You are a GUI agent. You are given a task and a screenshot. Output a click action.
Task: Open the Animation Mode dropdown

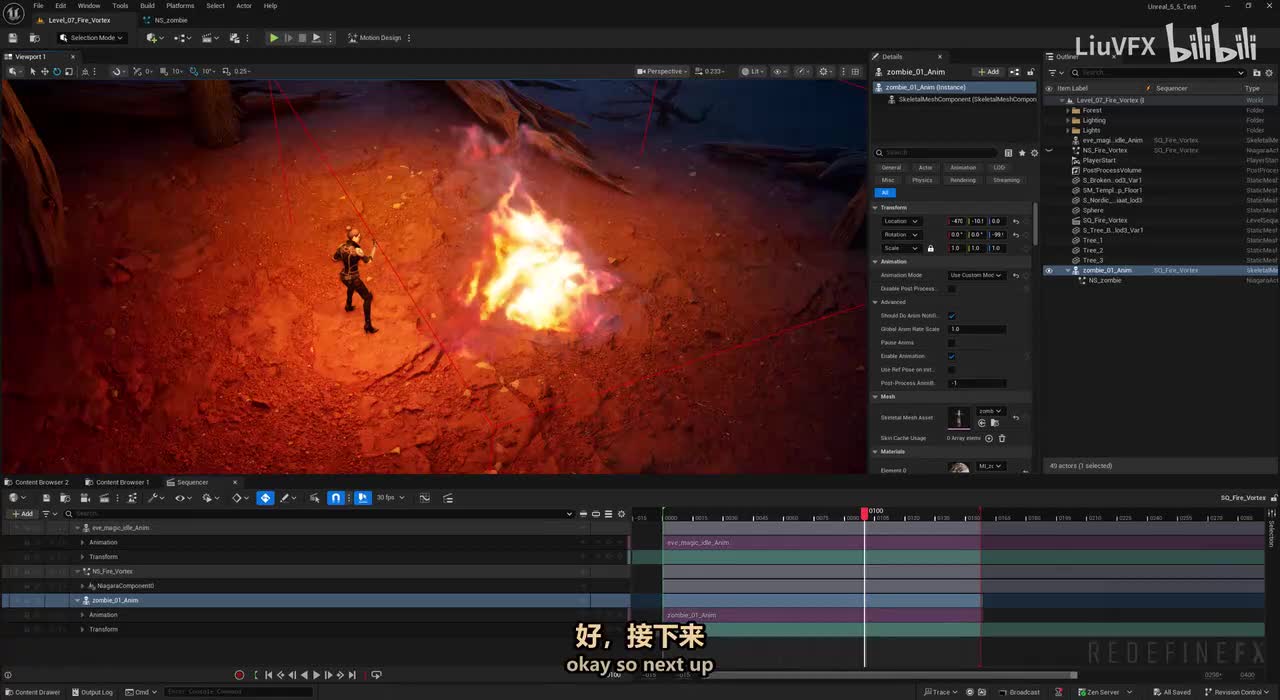pos(976,275)
